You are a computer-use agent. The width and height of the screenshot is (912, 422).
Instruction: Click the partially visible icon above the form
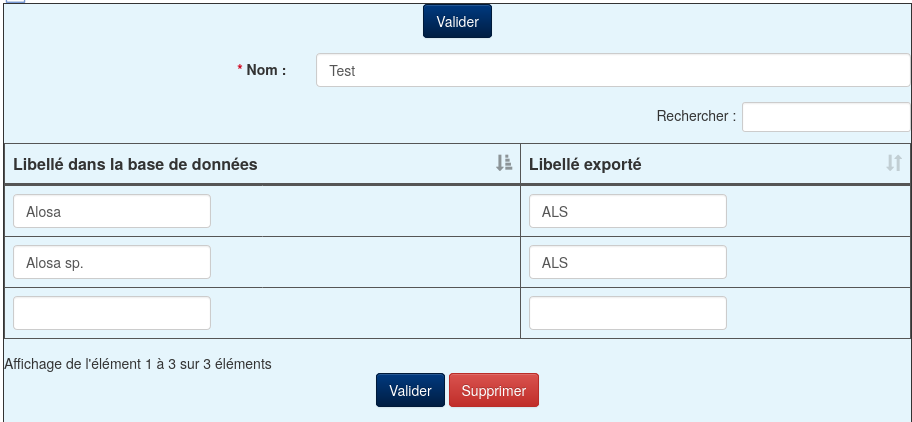(x=16, y=1)
